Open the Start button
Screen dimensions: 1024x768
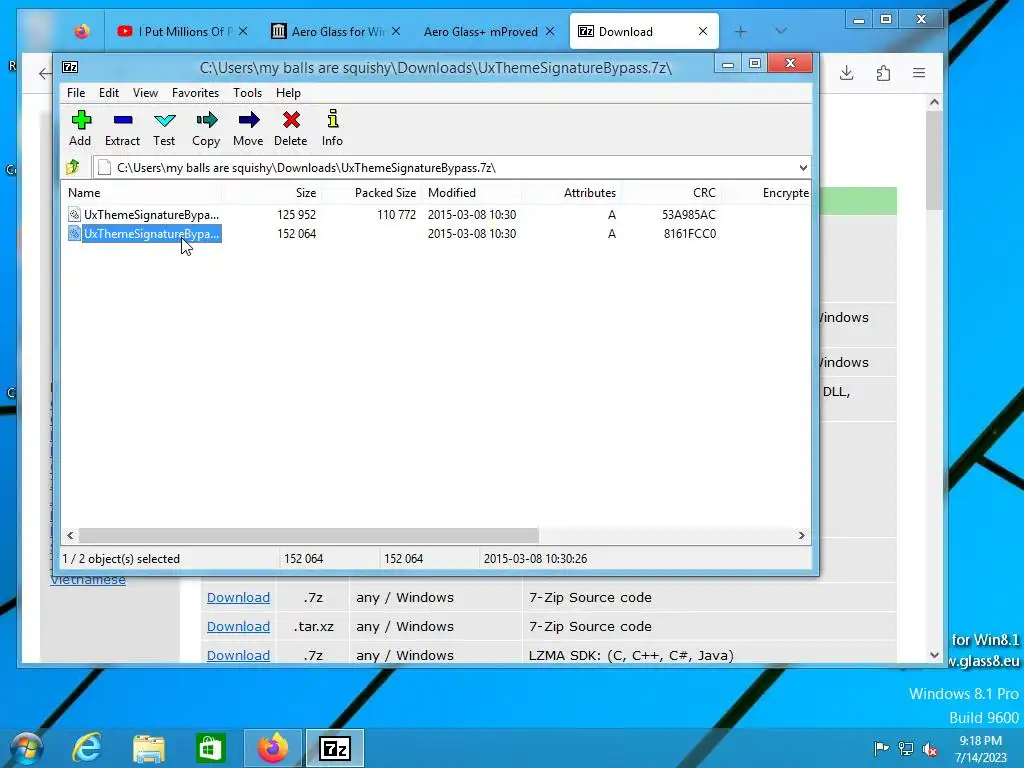click(25, 748)
